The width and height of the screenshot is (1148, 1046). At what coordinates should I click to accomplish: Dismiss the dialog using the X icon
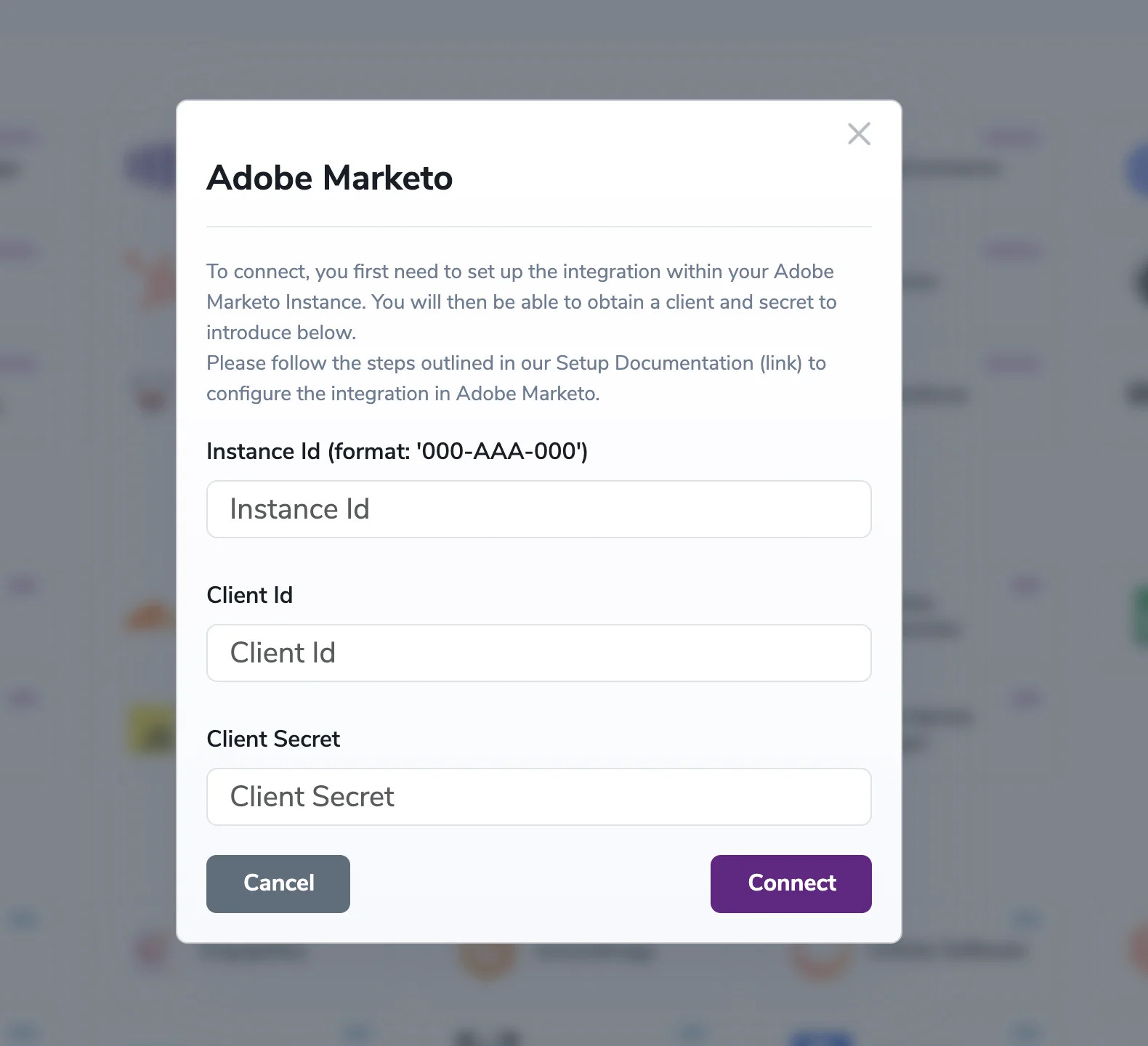859,134
